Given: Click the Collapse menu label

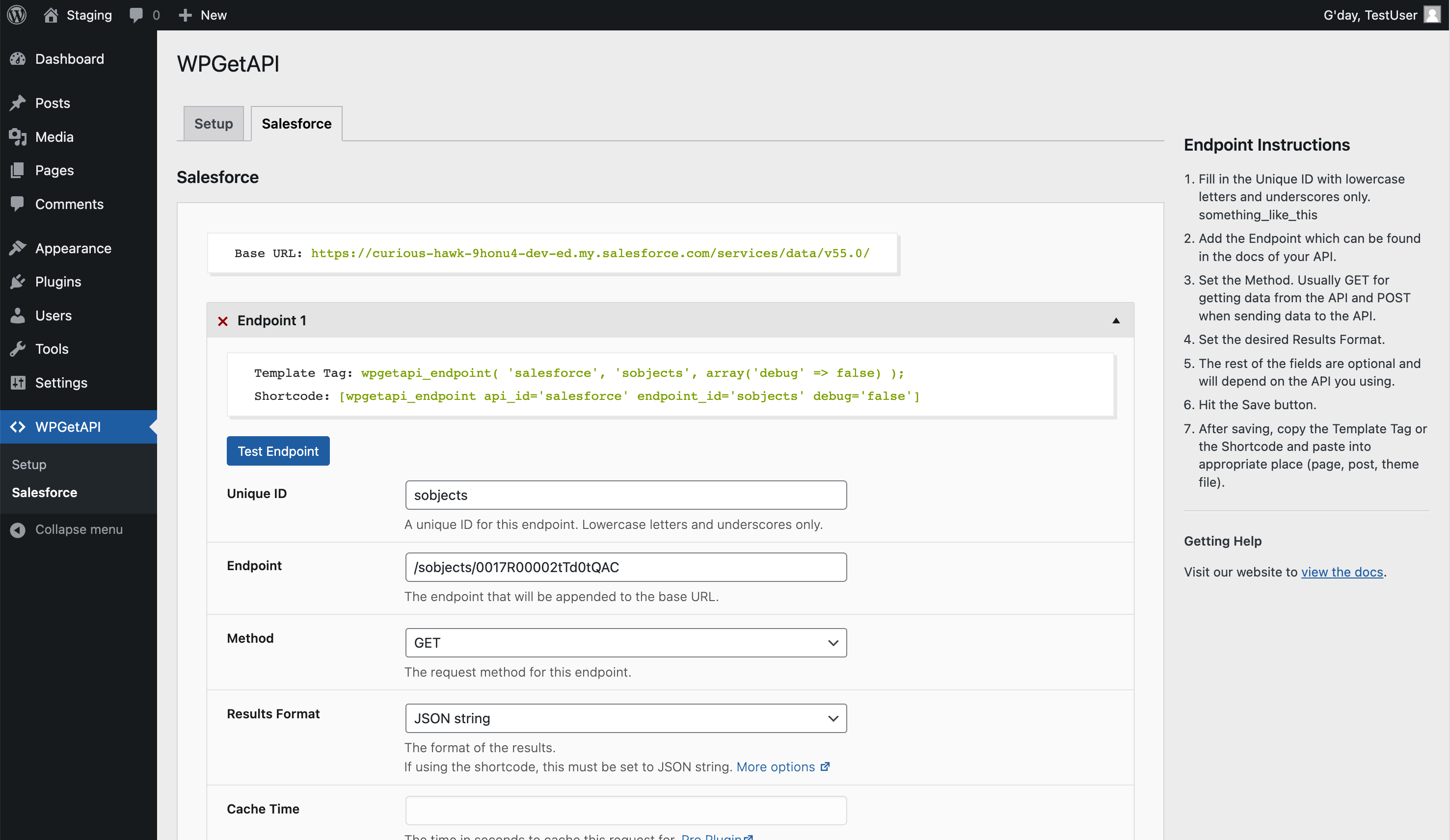Looking at the screenshot, I should [x=79, y=529].
